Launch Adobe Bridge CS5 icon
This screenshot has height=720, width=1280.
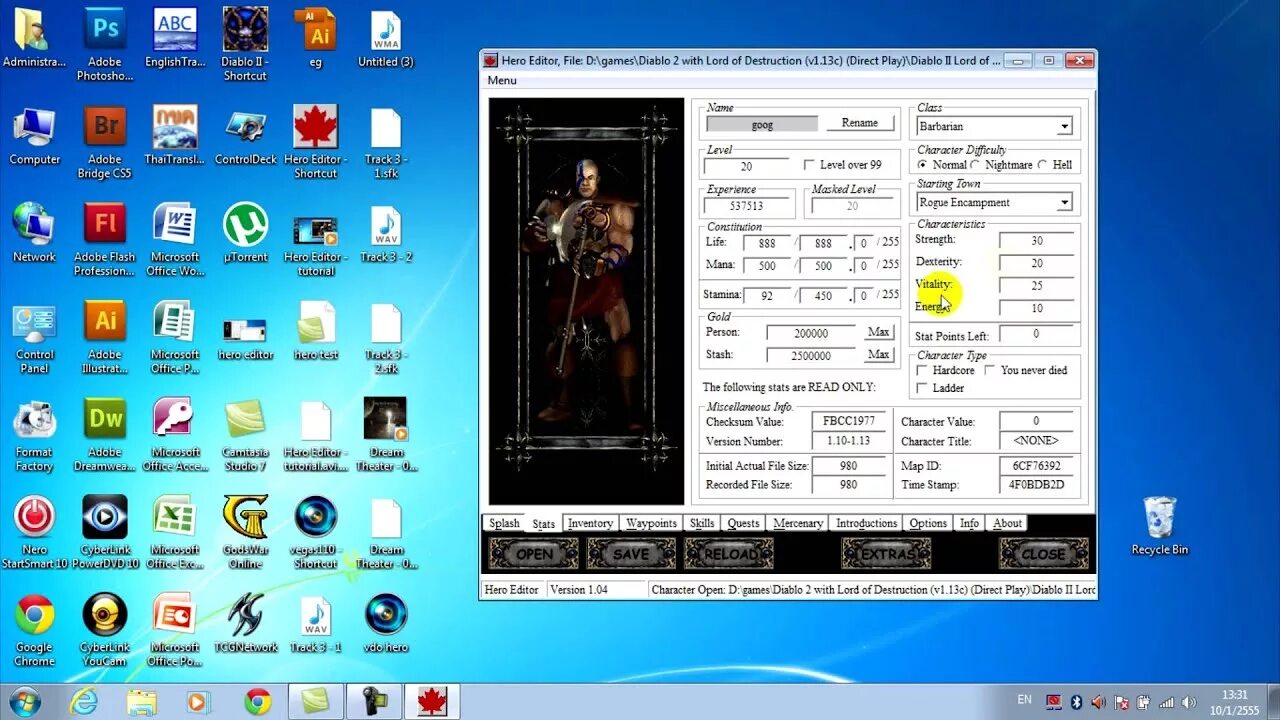pyautogui.click(x=105, y=142)
